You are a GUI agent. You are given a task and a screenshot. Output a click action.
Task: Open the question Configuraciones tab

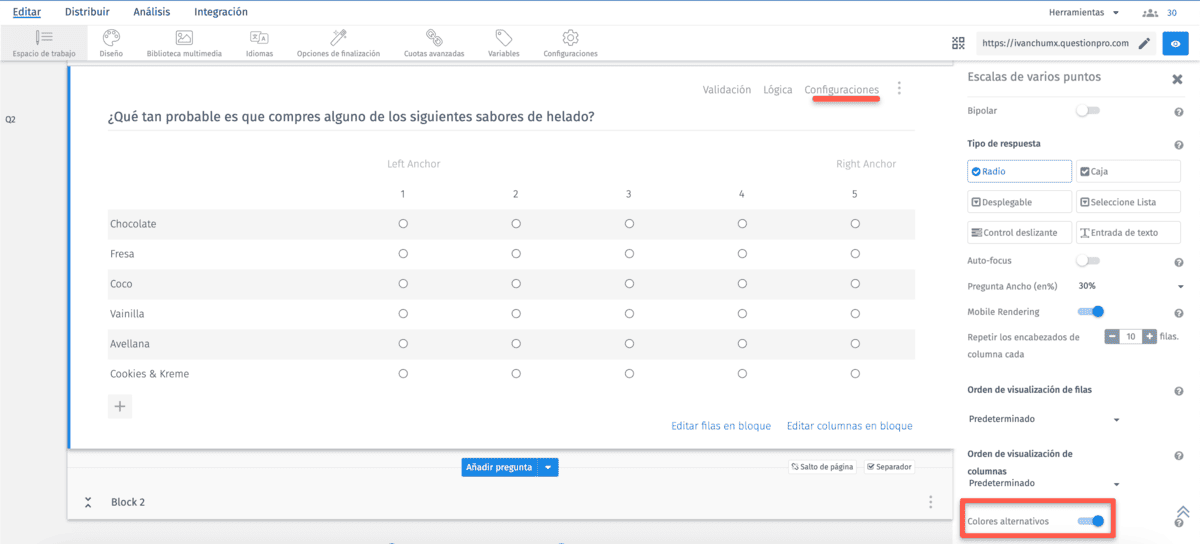tap(842, 89)
